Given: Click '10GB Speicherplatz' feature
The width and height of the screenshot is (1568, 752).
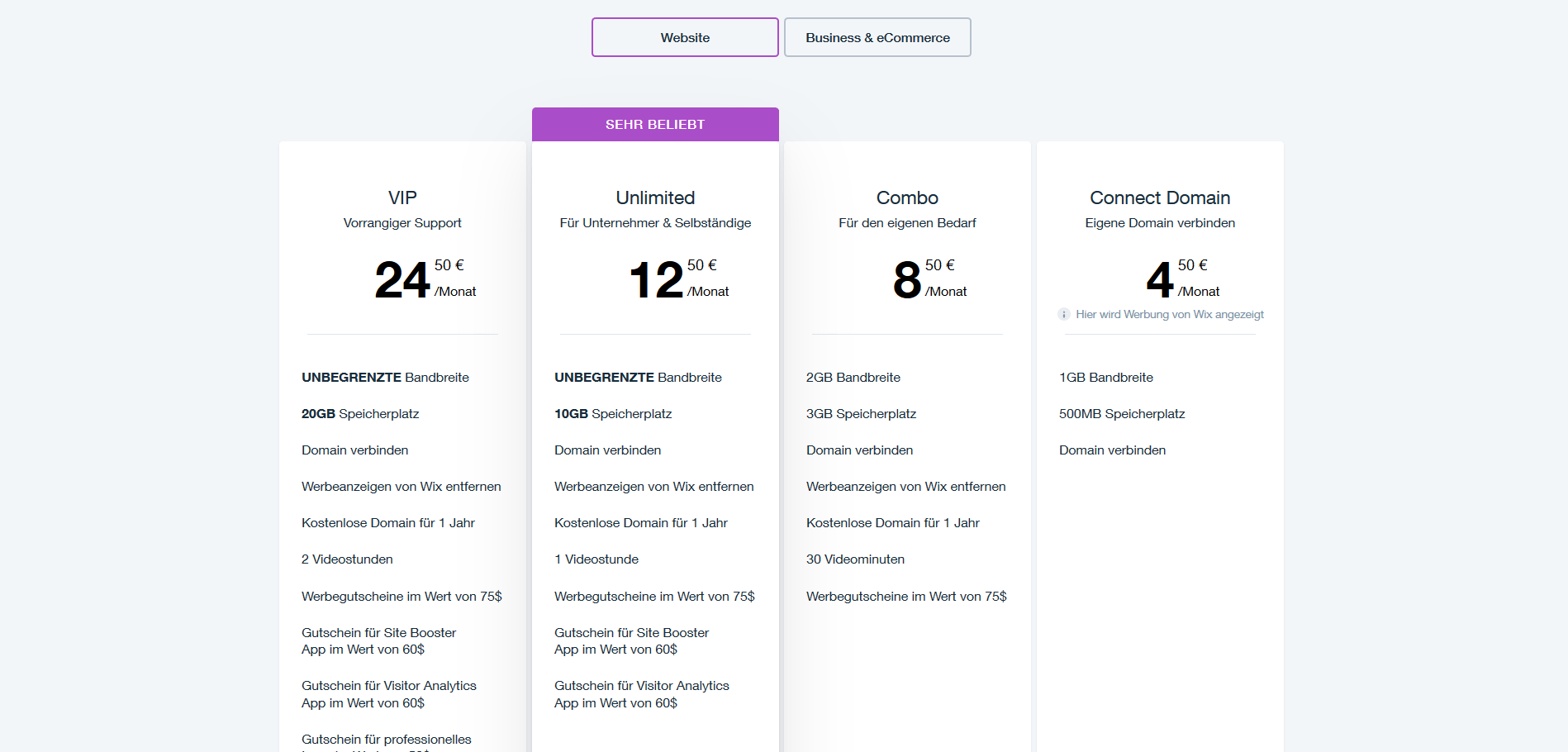Looking at the screenshot, I should point(613,413).
